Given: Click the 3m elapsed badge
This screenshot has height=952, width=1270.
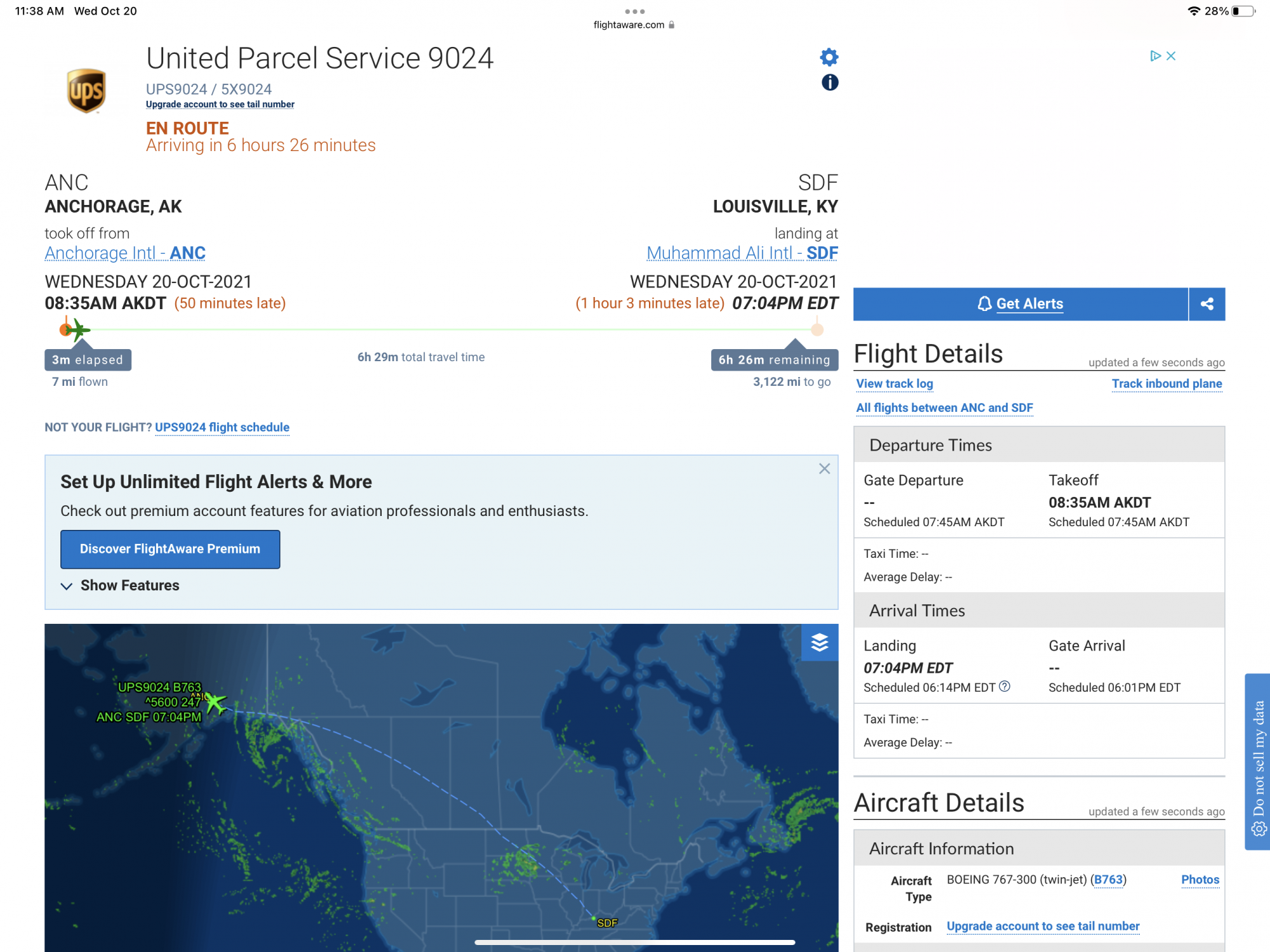Looking at the screenshot, I should [x=88, y=360].
